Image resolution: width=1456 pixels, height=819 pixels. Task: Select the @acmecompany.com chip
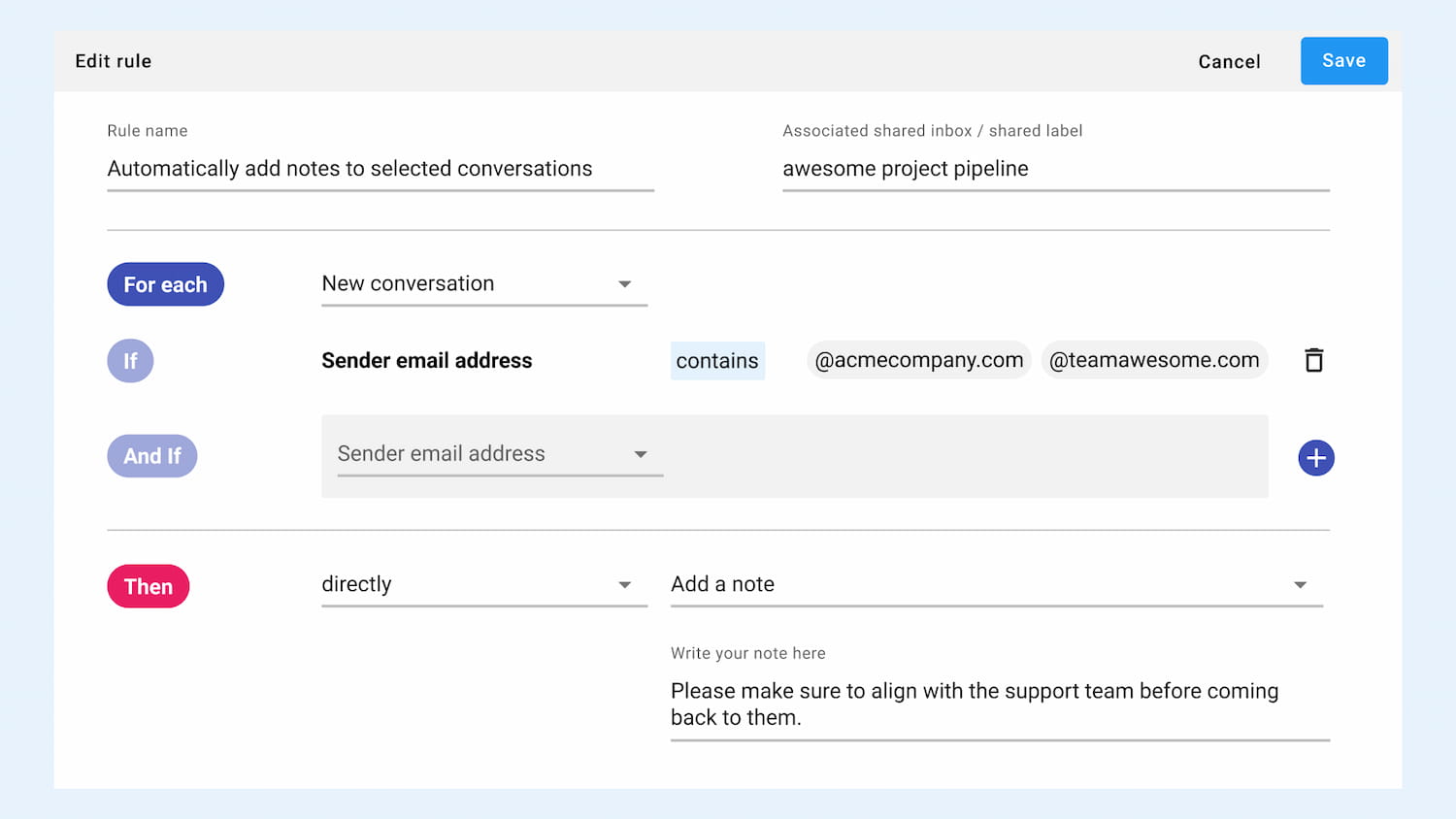coord(918,360)
